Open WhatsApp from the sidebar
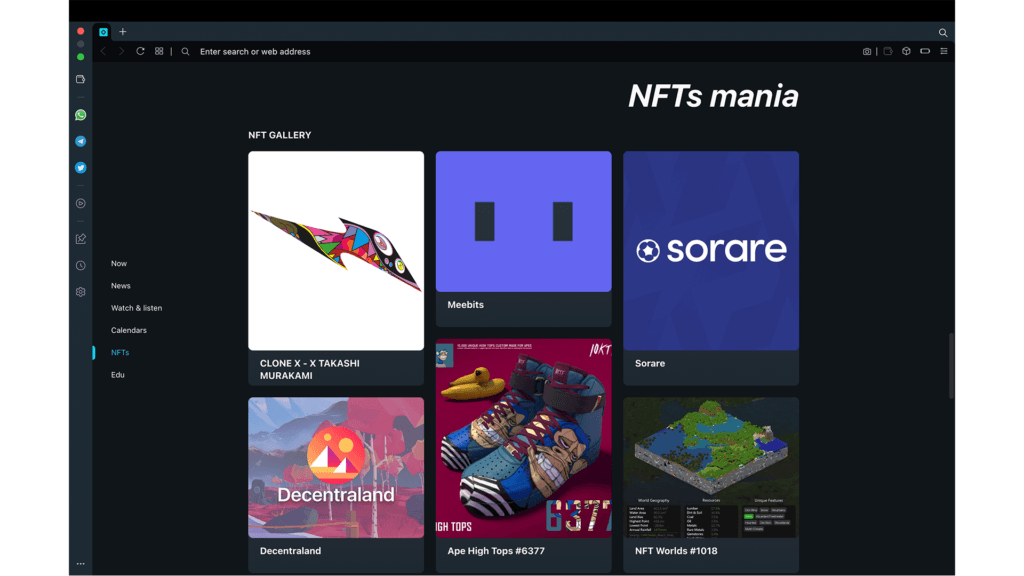This screenshot has width=1024, height=576. (81, 115)
